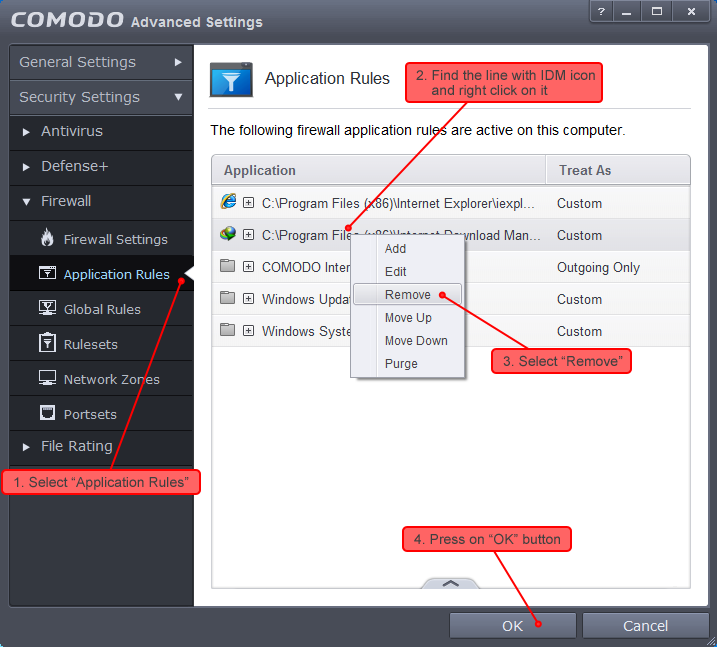Image resolution: width=717 pixels, height=647 pixels.
Task: Click Outgoing Only in the COMODO row
Action: 598,267
